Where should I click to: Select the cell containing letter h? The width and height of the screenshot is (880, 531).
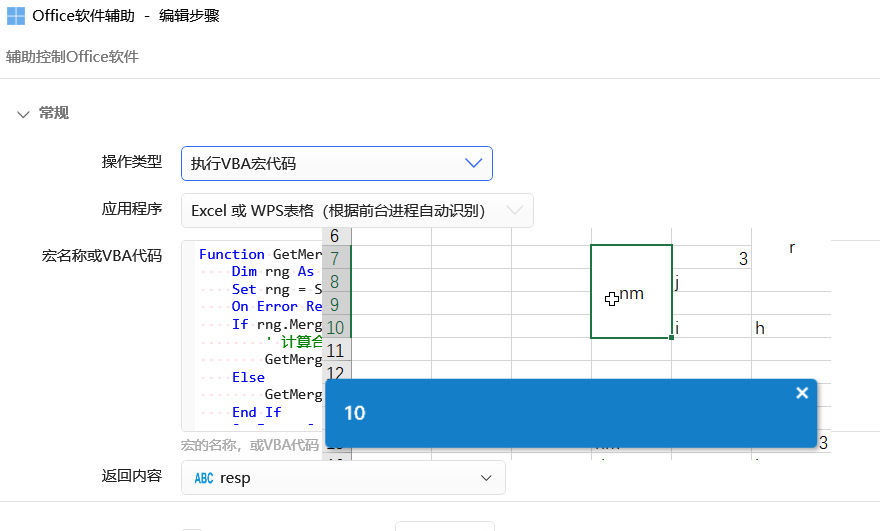click(790, 327)
